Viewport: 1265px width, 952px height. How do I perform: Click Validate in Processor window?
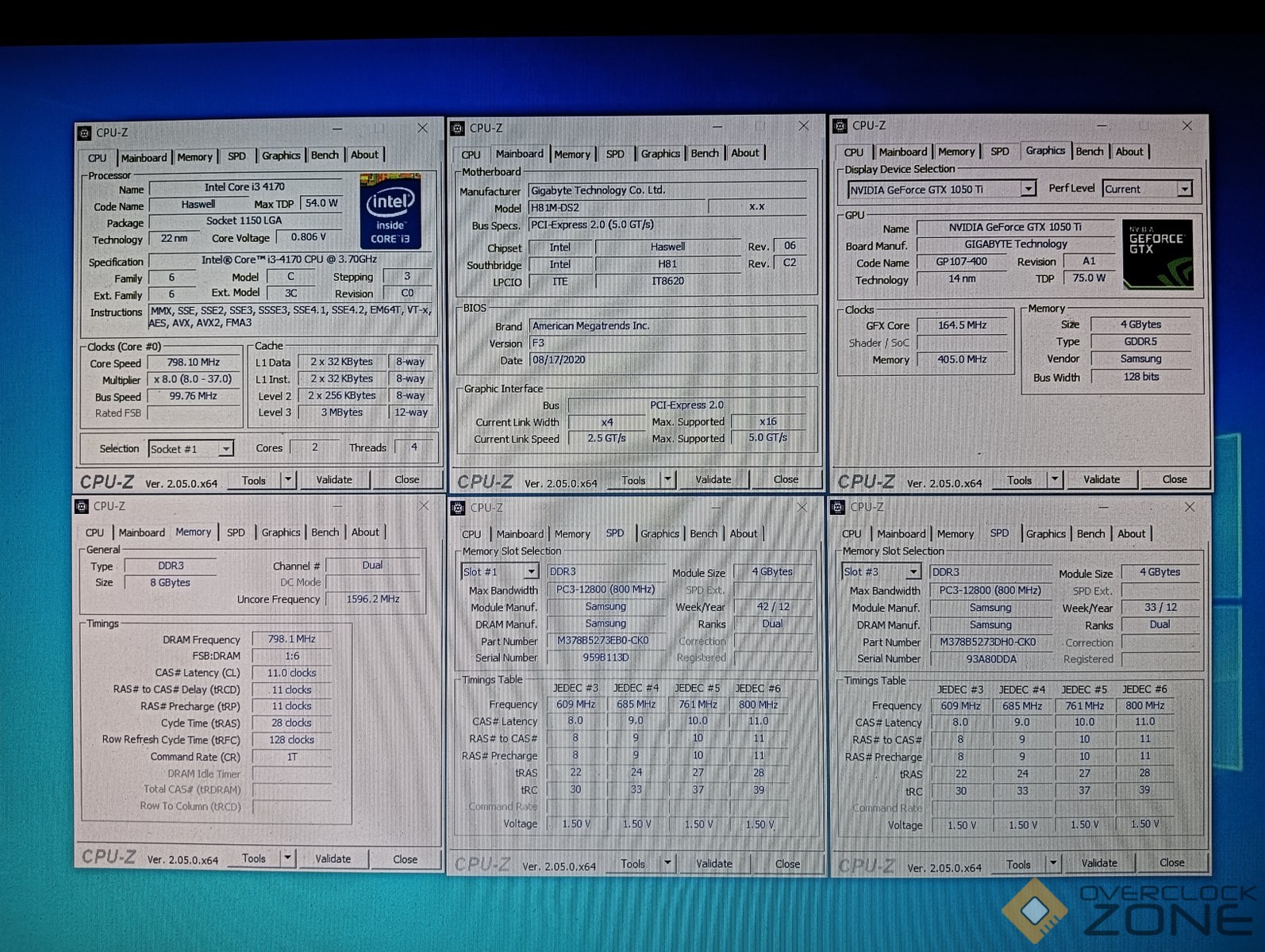coord(334,480)
